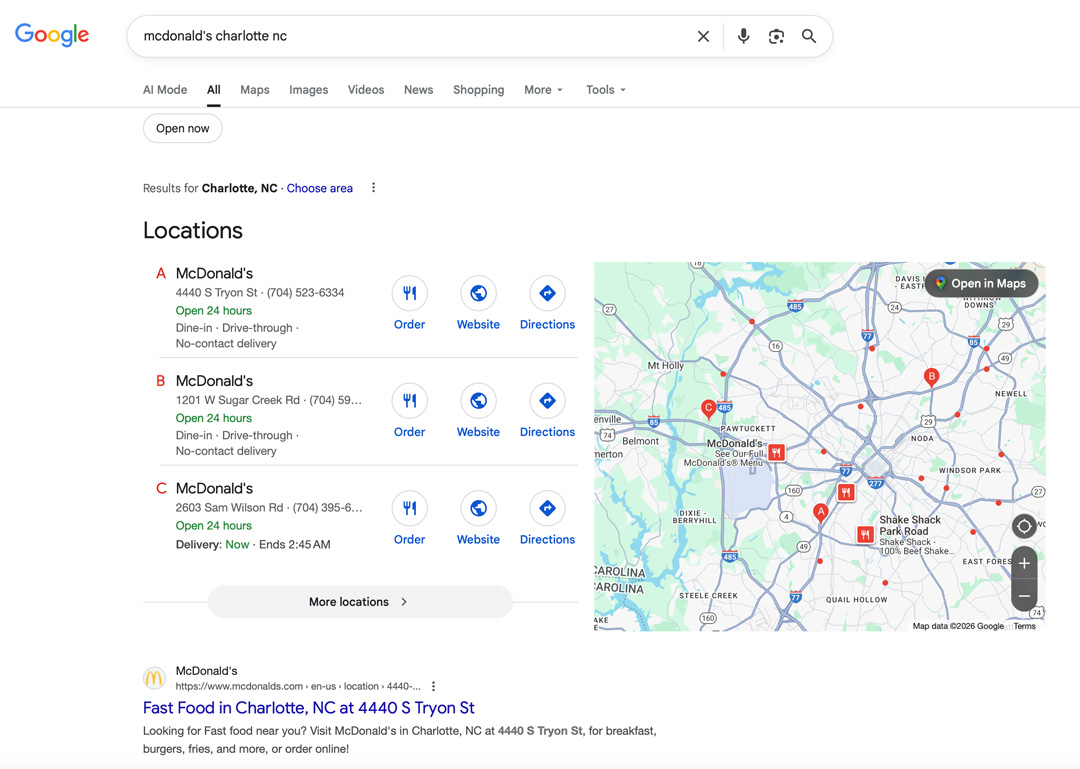
Task: Click the Directions icon for location C
Action: 547,508
